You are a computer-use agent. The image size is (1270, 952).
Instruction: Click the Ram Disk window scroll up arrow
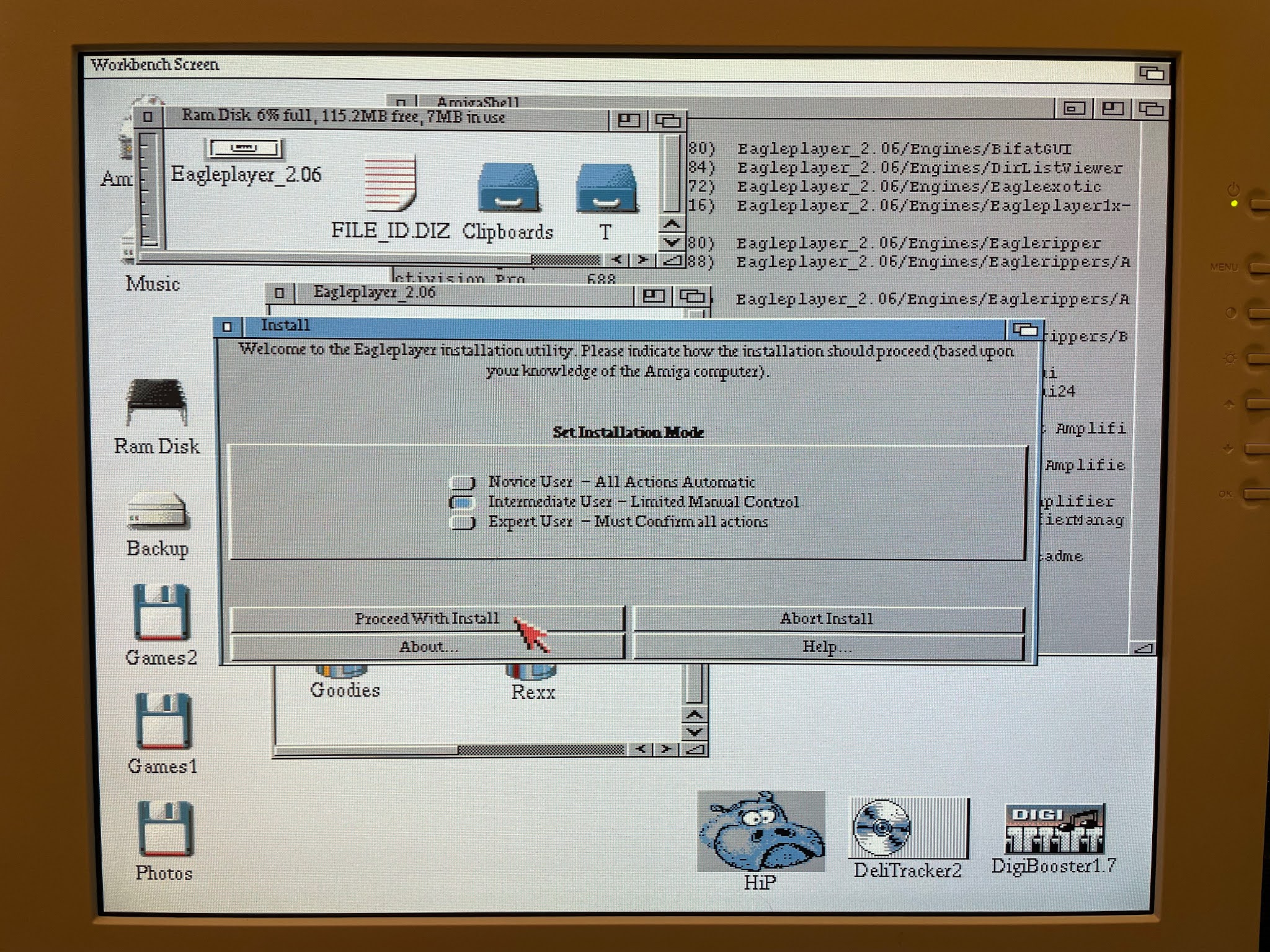(x=672, y=224)
